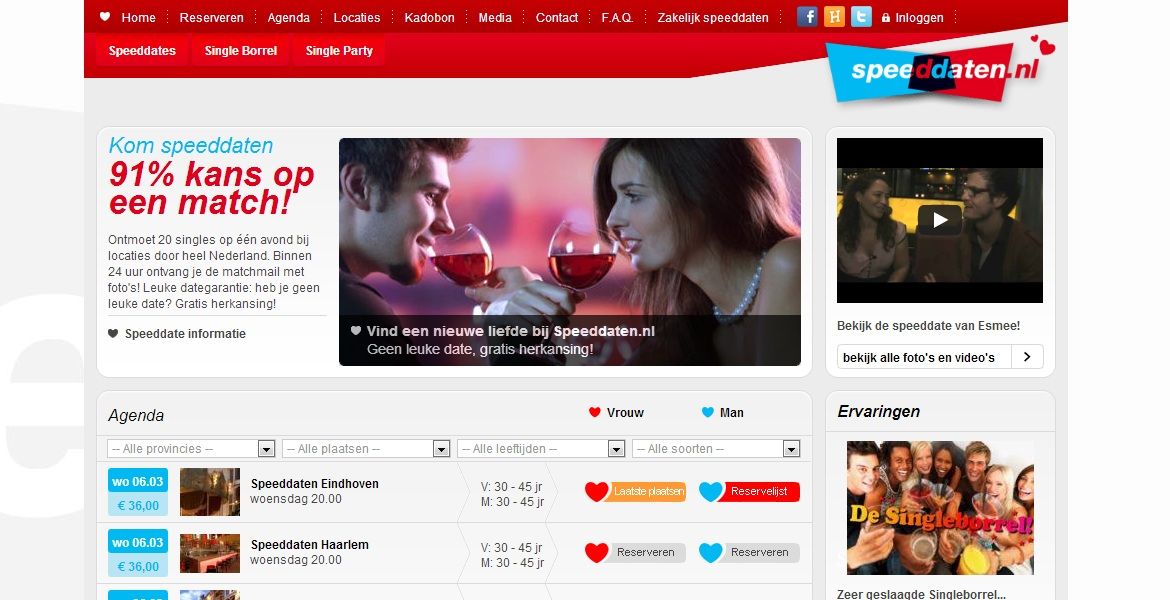Click the Speeddaten Eindhoven venue thumbnail
Image resolution: width=1170 pixels, height=600 pixels.
coord(210,492)
